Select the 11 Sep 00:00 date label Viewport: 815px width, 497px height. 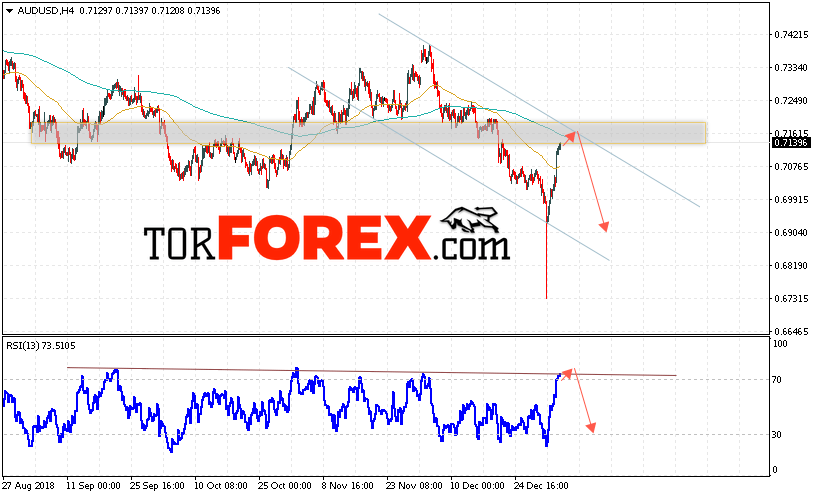pos(93,486)
